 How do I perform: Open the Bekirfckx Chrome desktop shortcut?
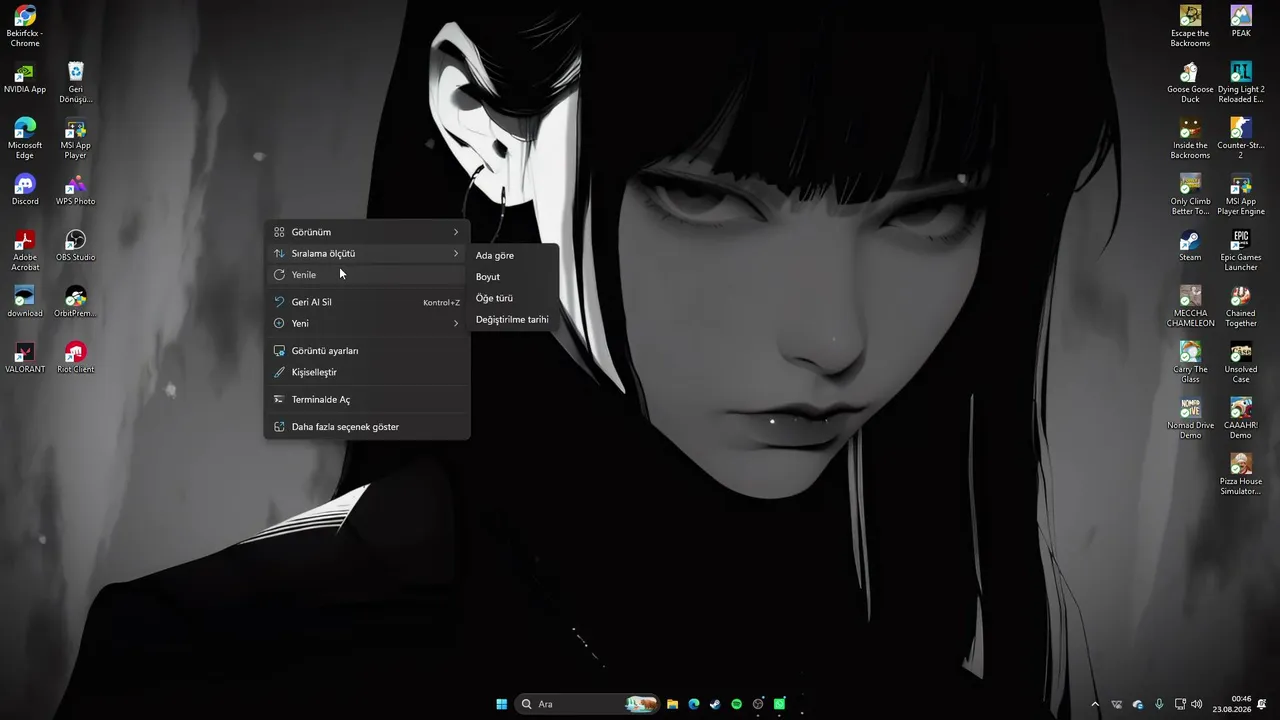coord(25,26)
